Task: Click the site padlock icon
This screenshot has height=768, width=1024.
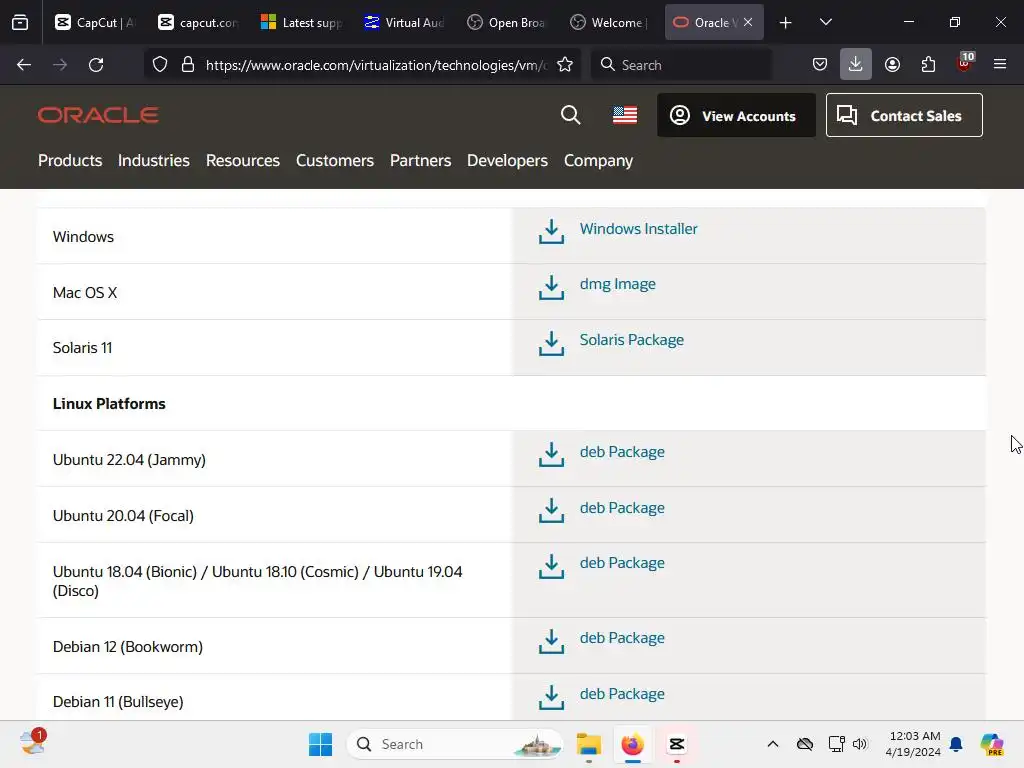Action: pos(188,65)
